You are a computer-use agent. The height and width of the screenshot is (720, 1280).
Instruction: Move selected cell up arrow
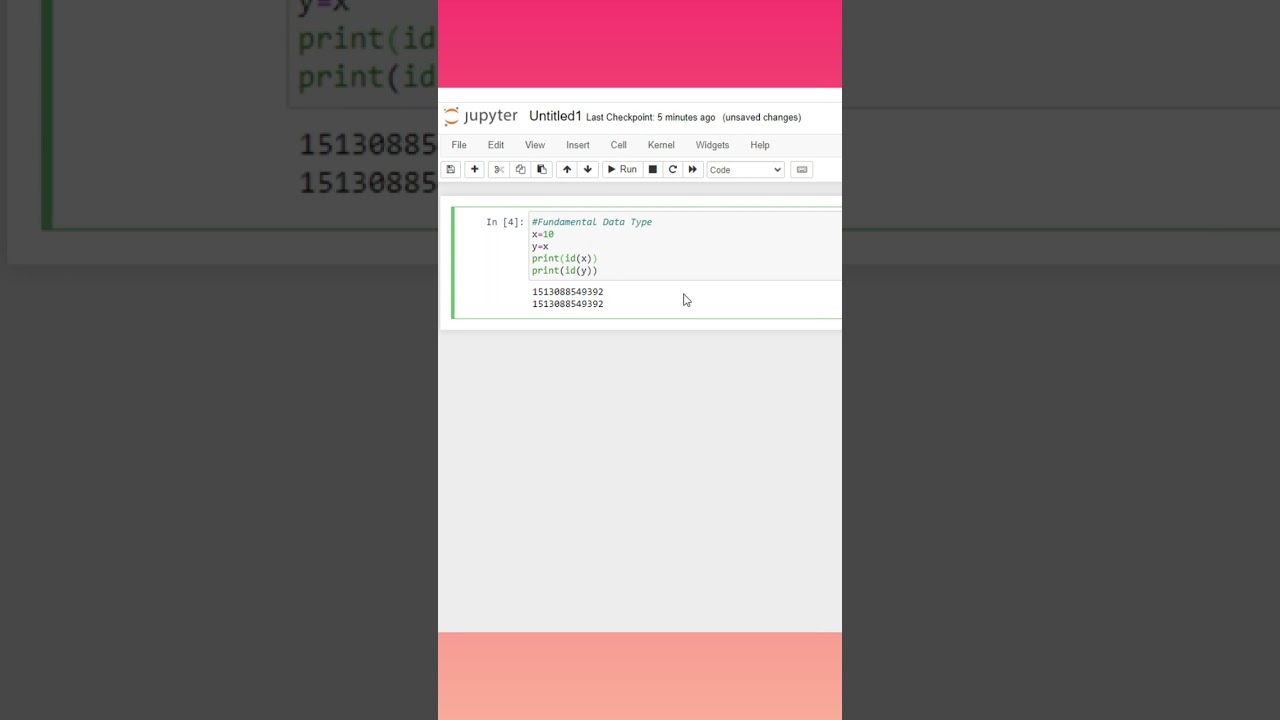(x=567, y=170)
